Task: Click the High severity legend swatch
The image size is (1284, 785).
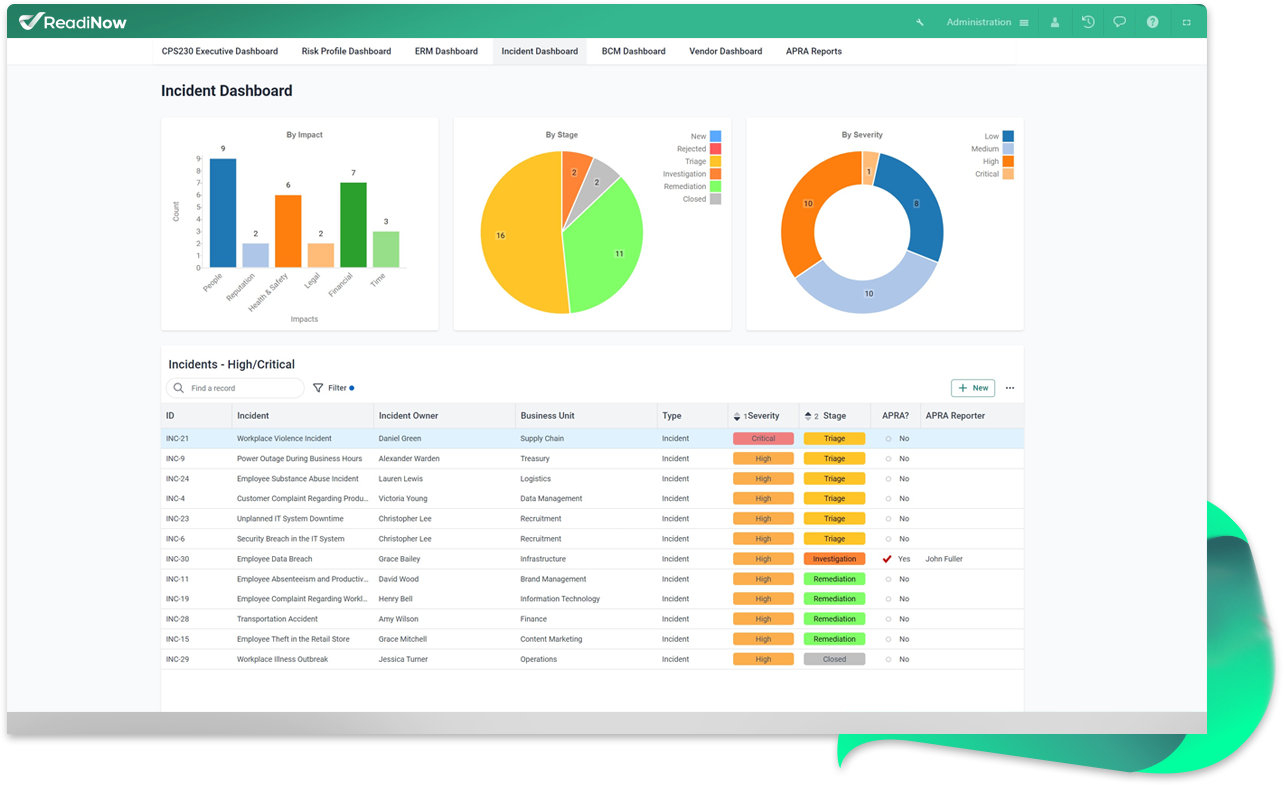Action: (x=1008, y=161)
